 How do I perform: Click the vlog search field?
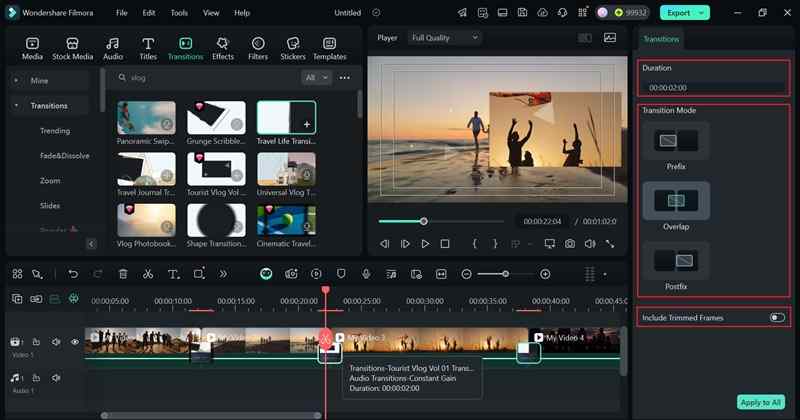pos(207,78)
